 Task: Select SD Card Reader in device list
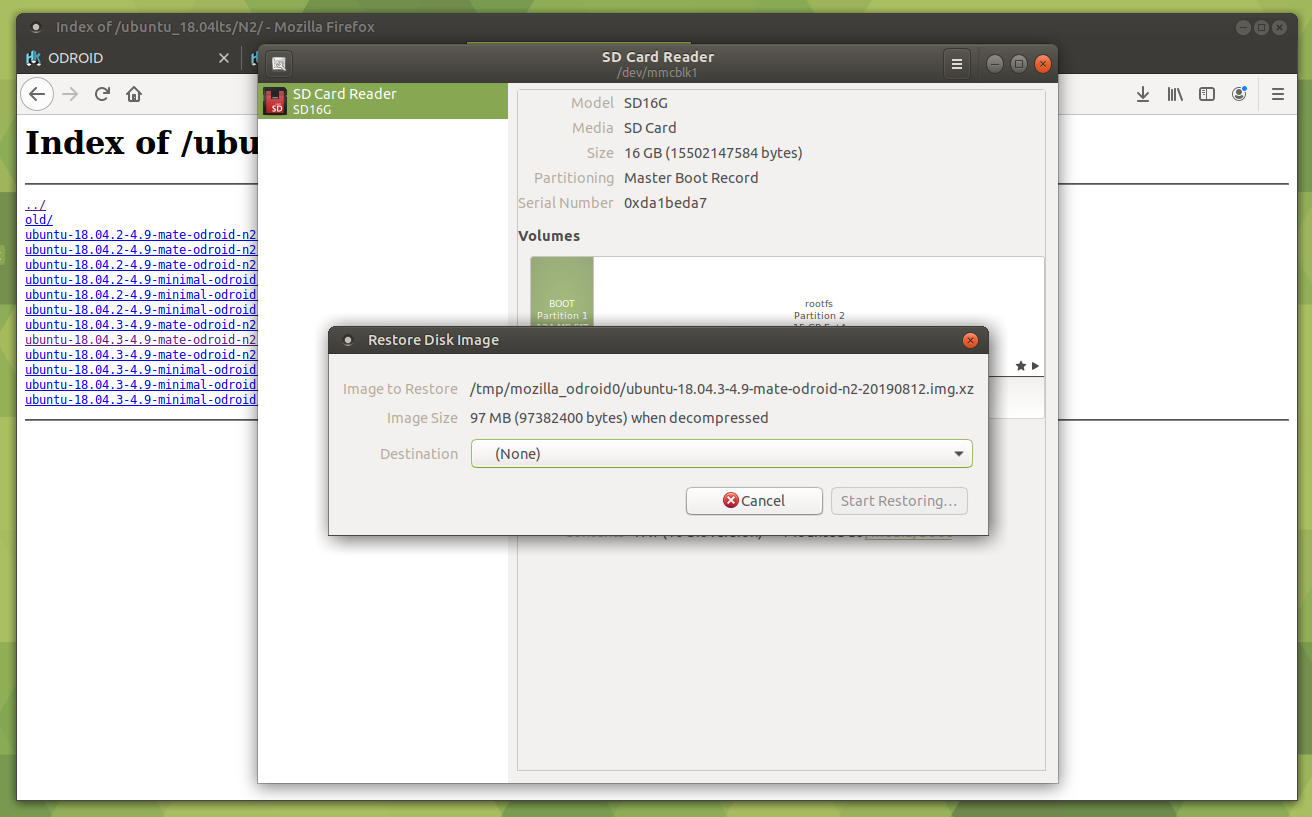coord(383,101)
